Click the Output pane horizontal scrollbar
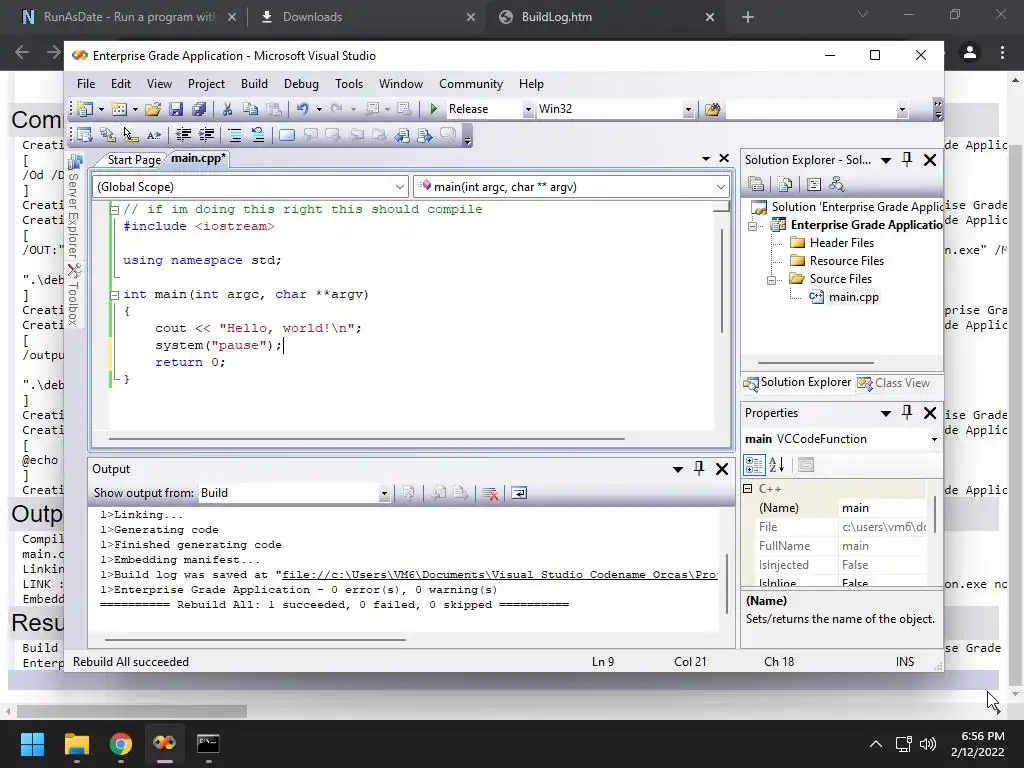Screen dimensions: 1024x768 255,639
